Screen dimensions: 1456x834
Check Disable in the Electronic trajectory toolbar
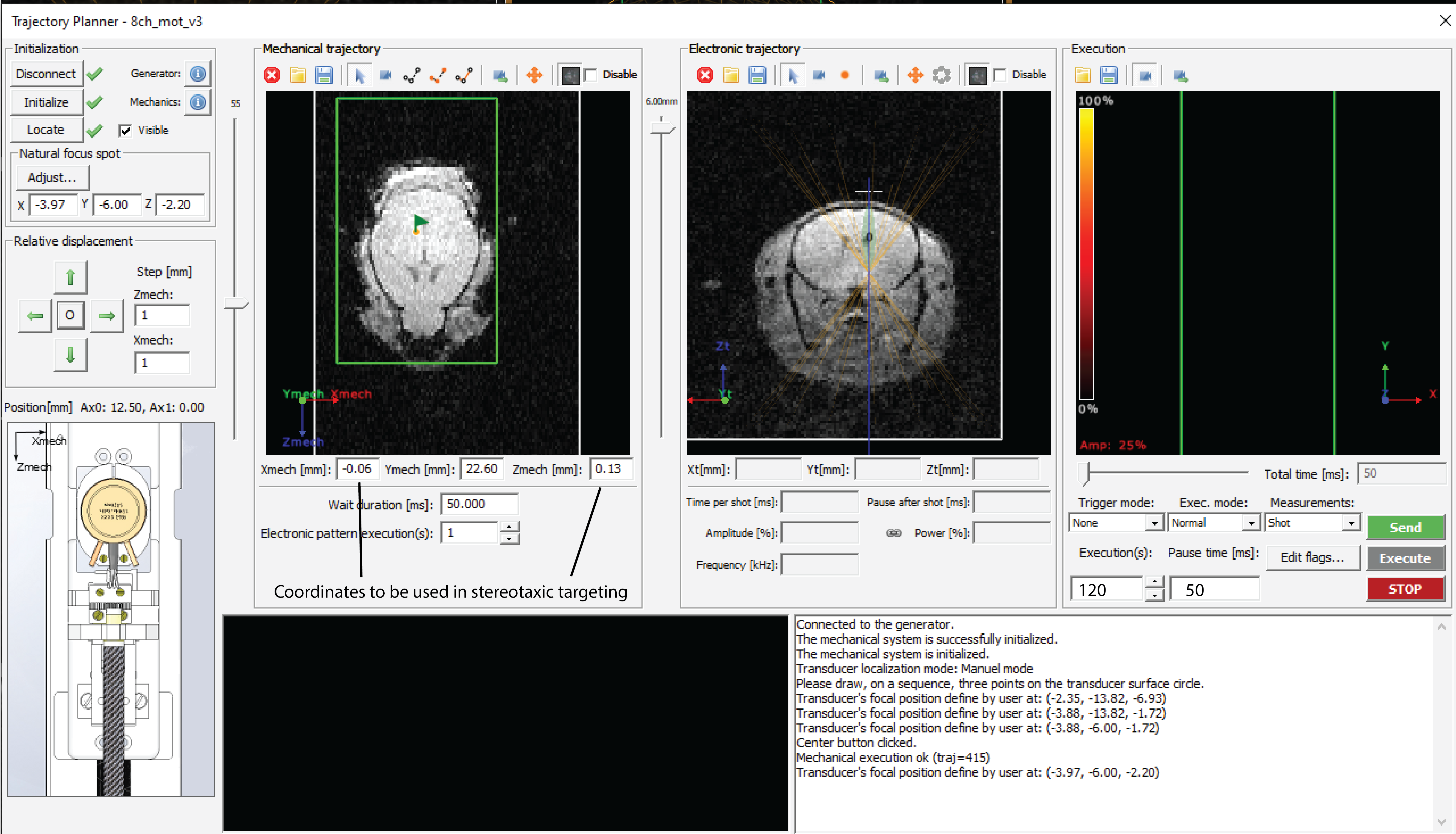coord(1000,75)
